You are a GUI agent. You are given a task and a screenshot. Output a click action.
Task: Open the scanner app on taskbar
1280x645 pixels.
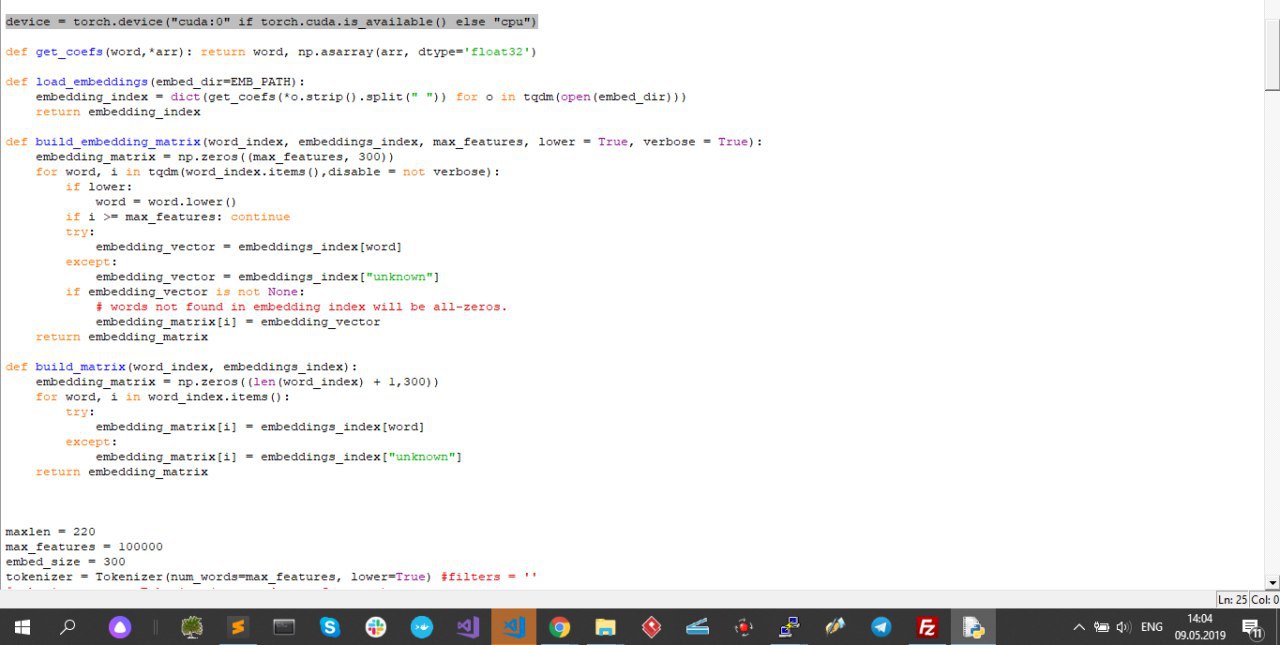point(697,627)
